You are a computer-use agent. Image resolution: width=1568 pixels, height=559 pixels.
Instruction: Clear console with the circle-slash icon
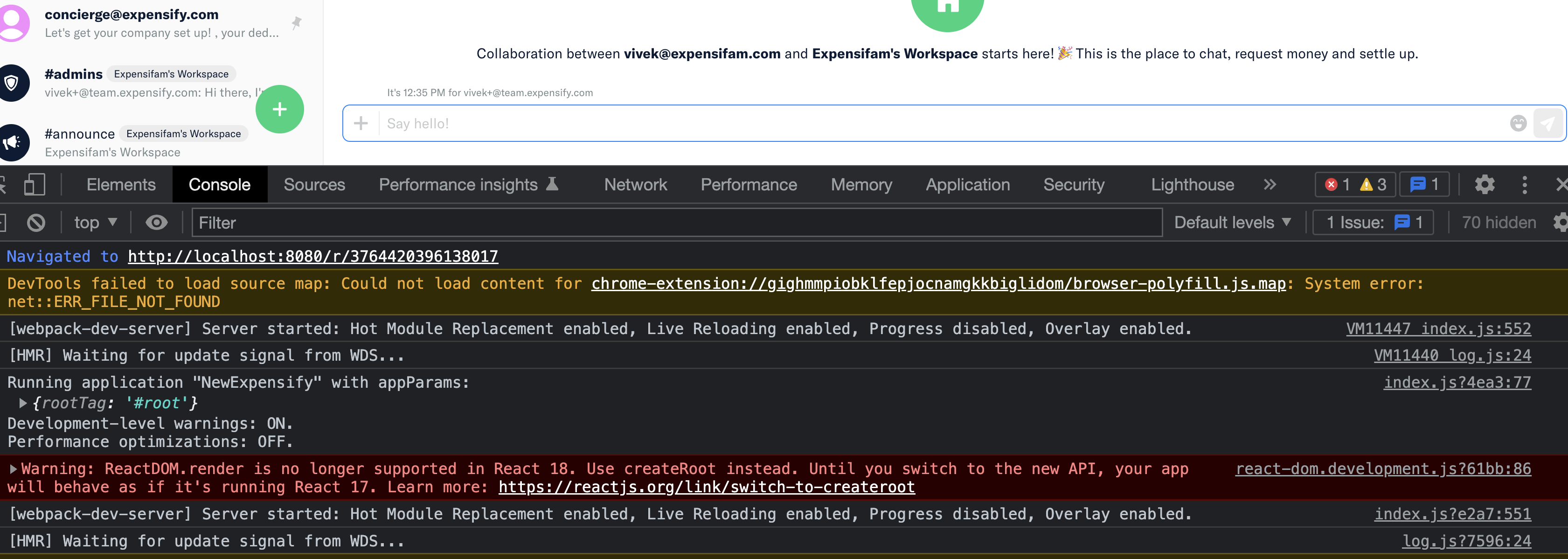(36, 223)
